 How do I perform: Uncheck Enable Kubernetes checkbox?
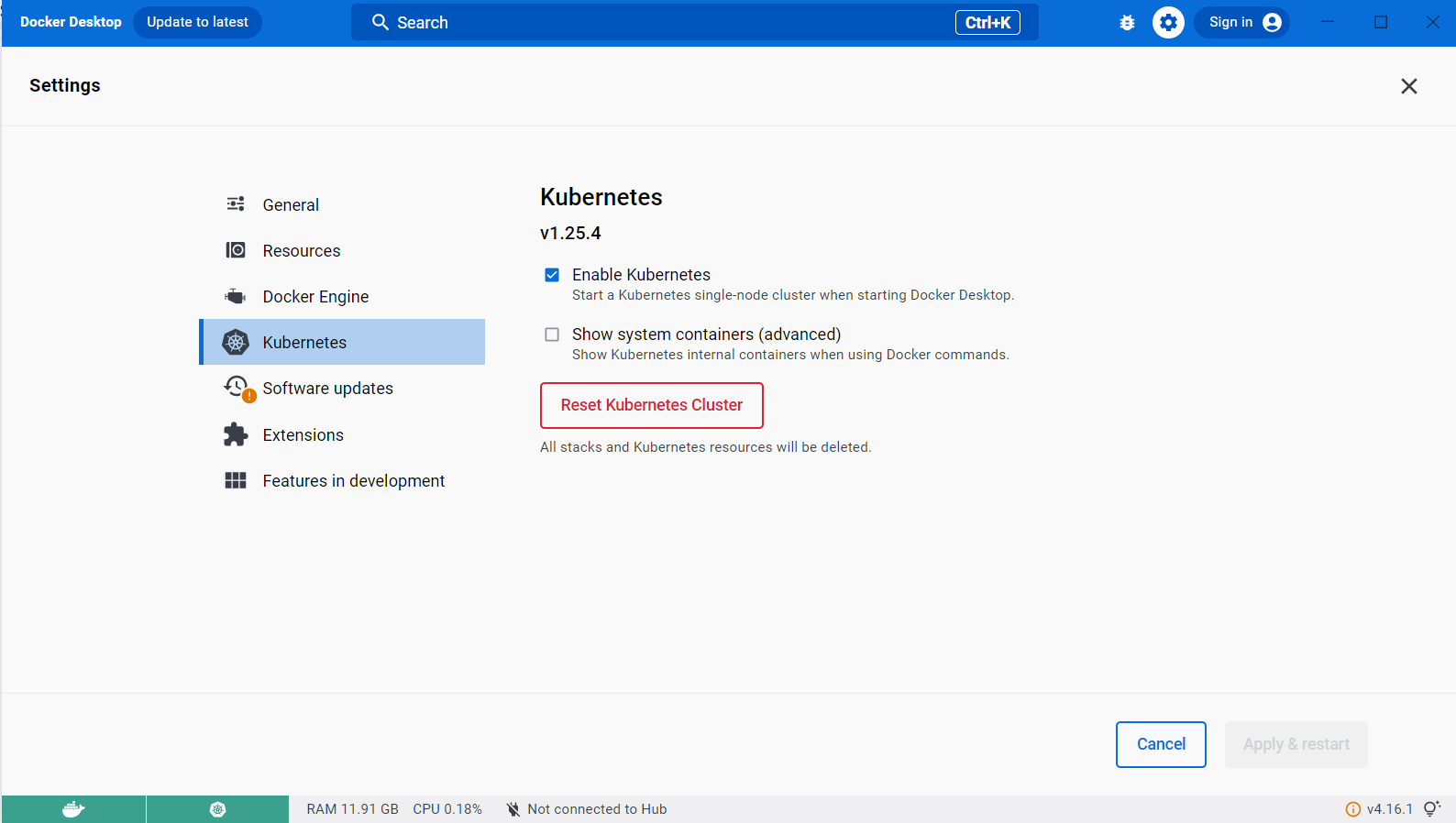pyautogui.click(x=552, y=275)
